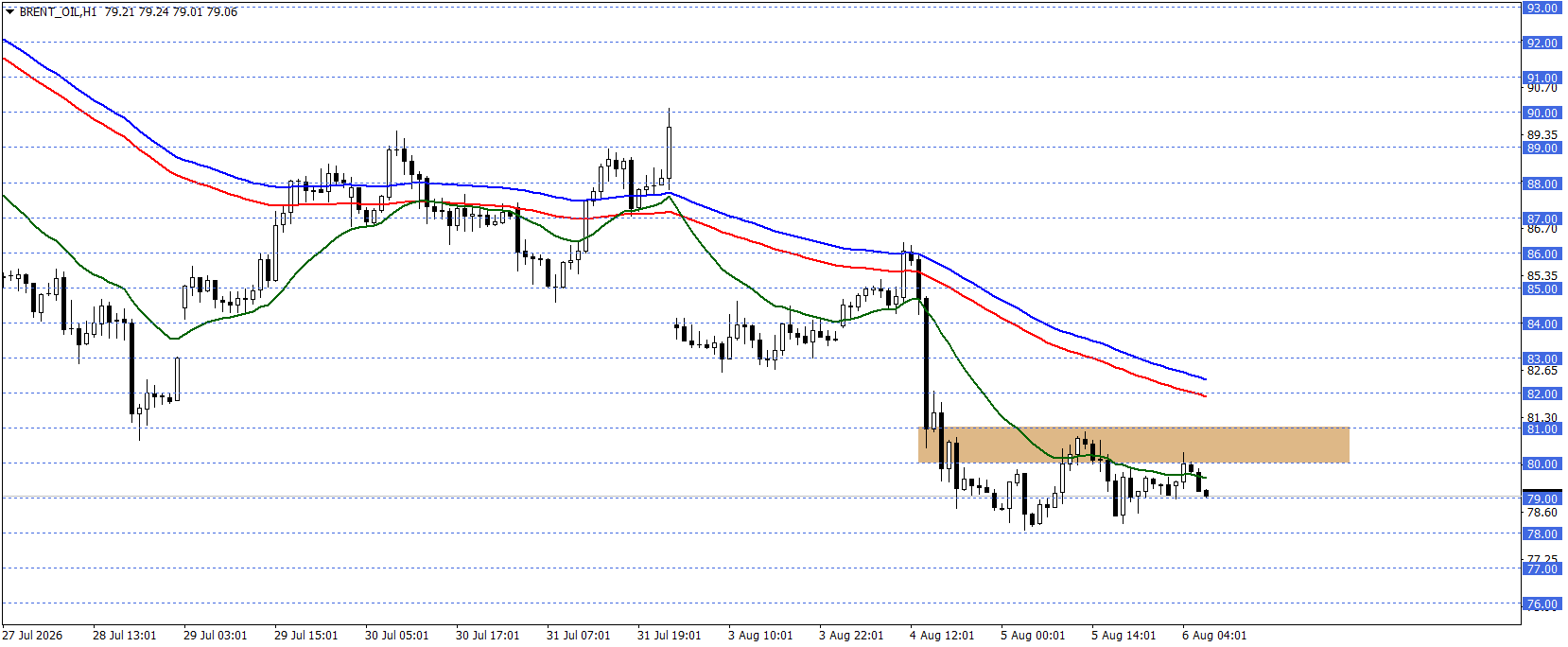Screen dimensions: 1568x647
Task: Click the 89.35 price scale value
Action: tap(1542, 135)
